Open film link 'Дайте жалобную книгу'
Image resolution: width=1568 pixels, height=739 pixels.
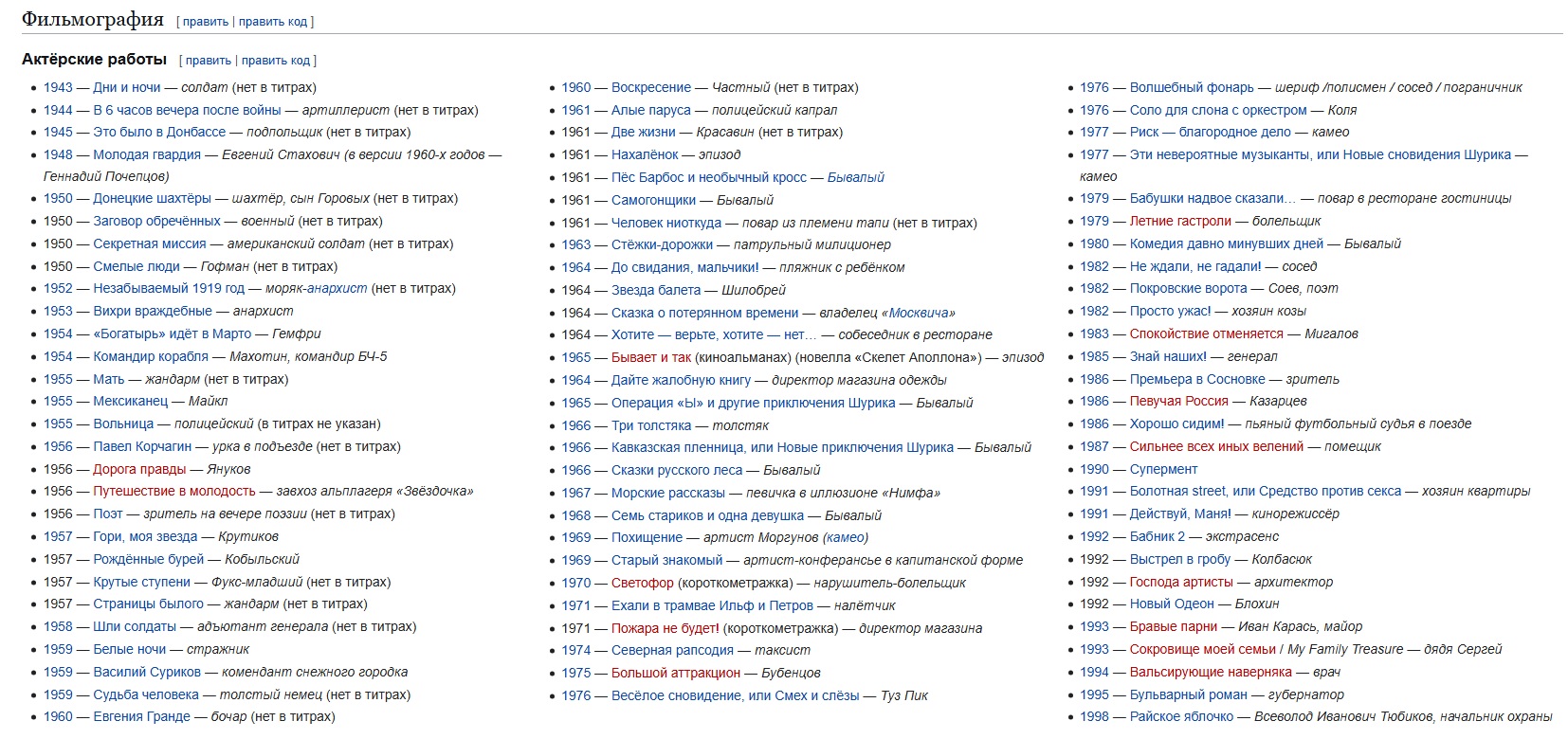[681, 380]
